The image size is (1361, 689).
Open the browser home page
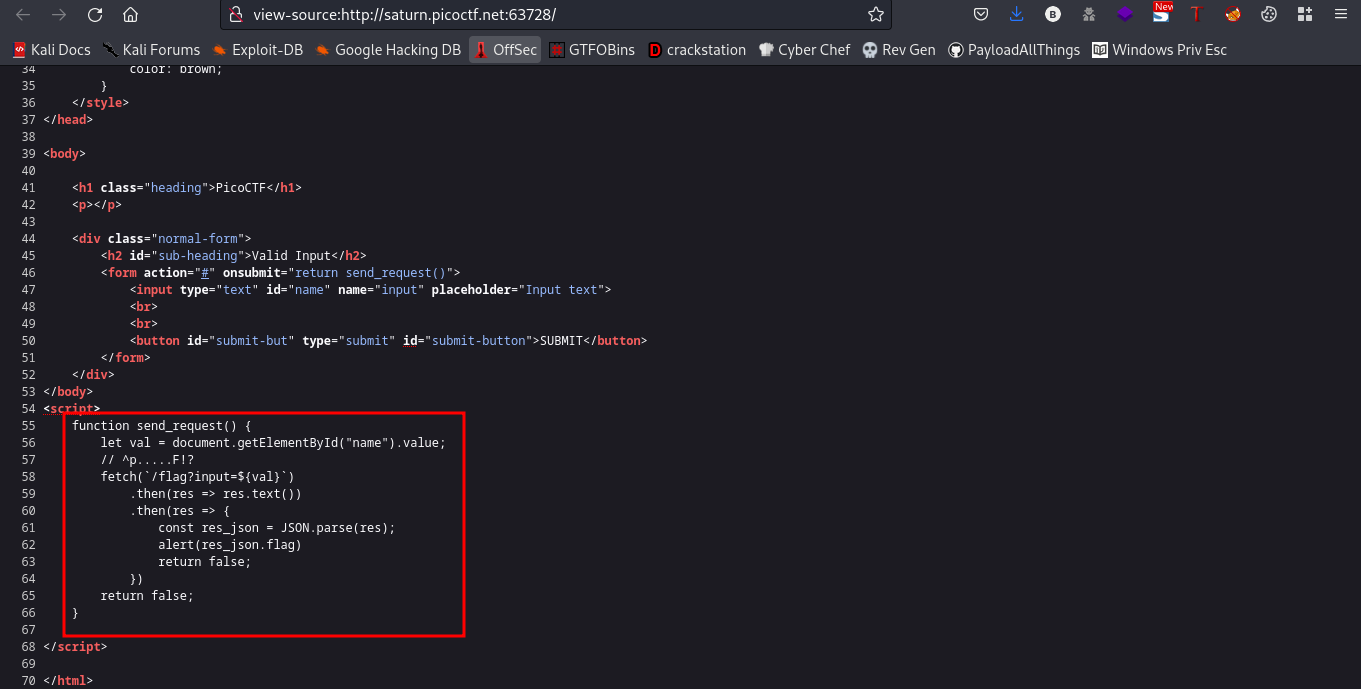[x=130, y=14]
